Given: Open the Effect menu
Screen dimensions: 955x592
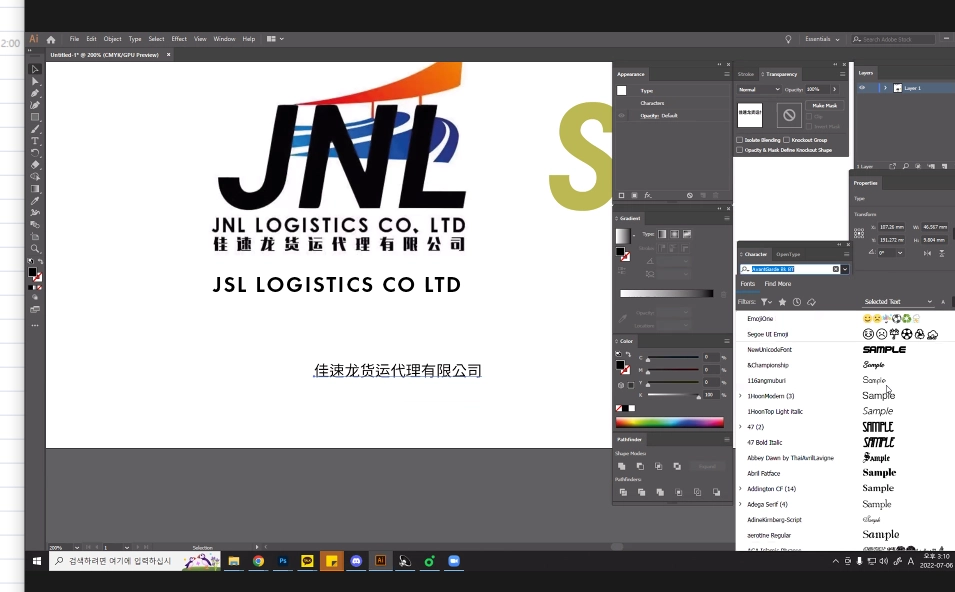Looking at the screenshot, I should (x=179, y=39).
